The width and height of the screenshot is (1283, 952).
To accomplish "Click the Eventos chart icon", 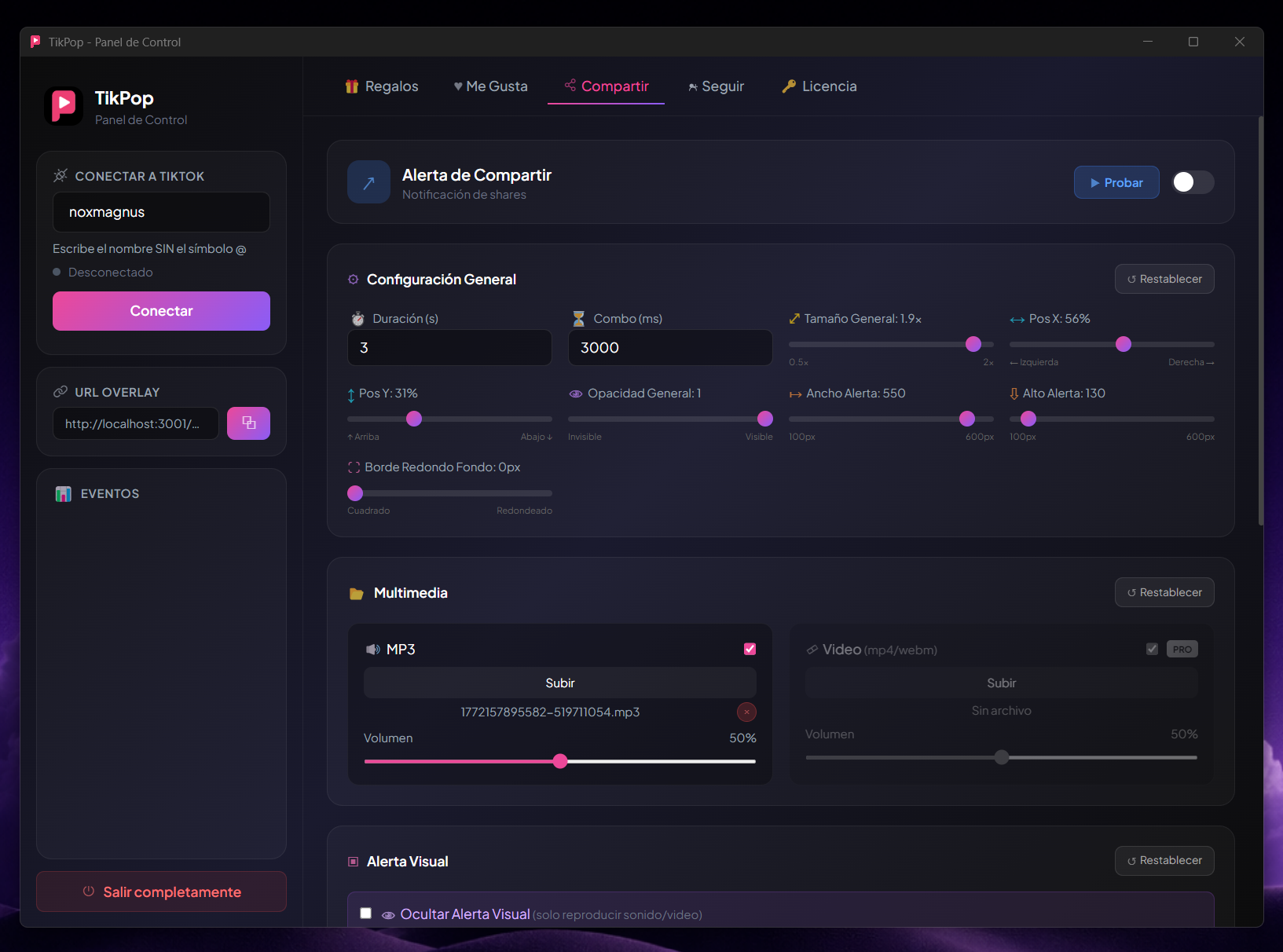I will click(64, 494).
